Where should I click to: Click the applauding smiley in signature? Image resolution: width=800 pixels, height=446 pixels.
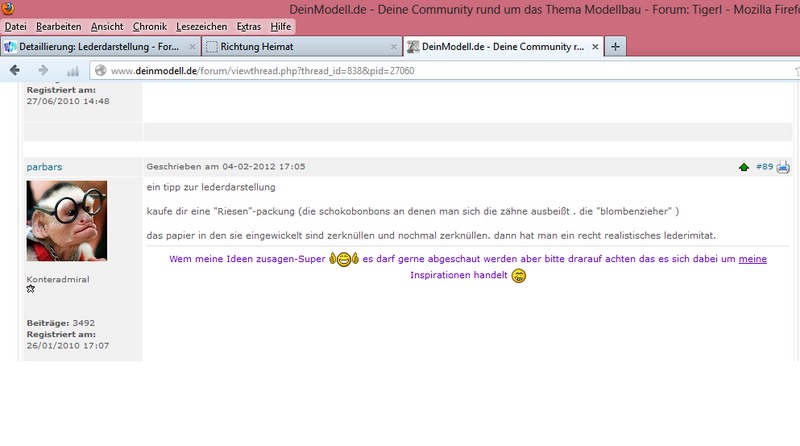344,259
